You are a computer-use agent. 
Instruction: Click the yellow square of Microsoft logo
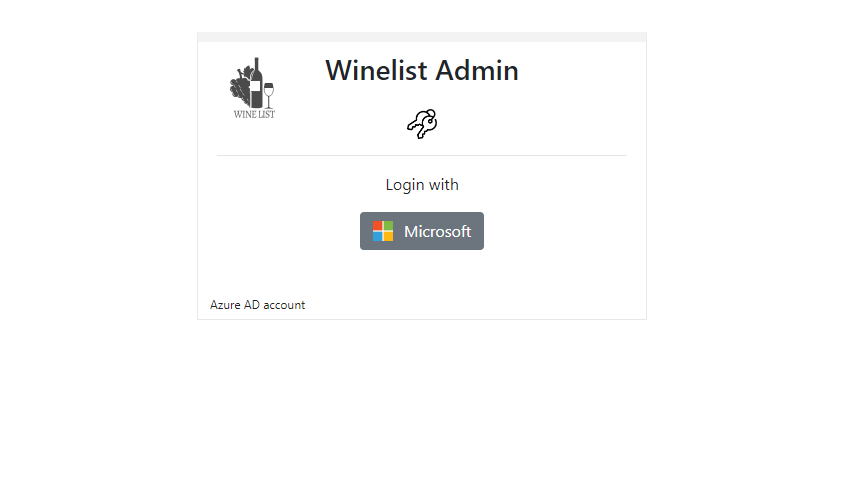click(389, 237)
